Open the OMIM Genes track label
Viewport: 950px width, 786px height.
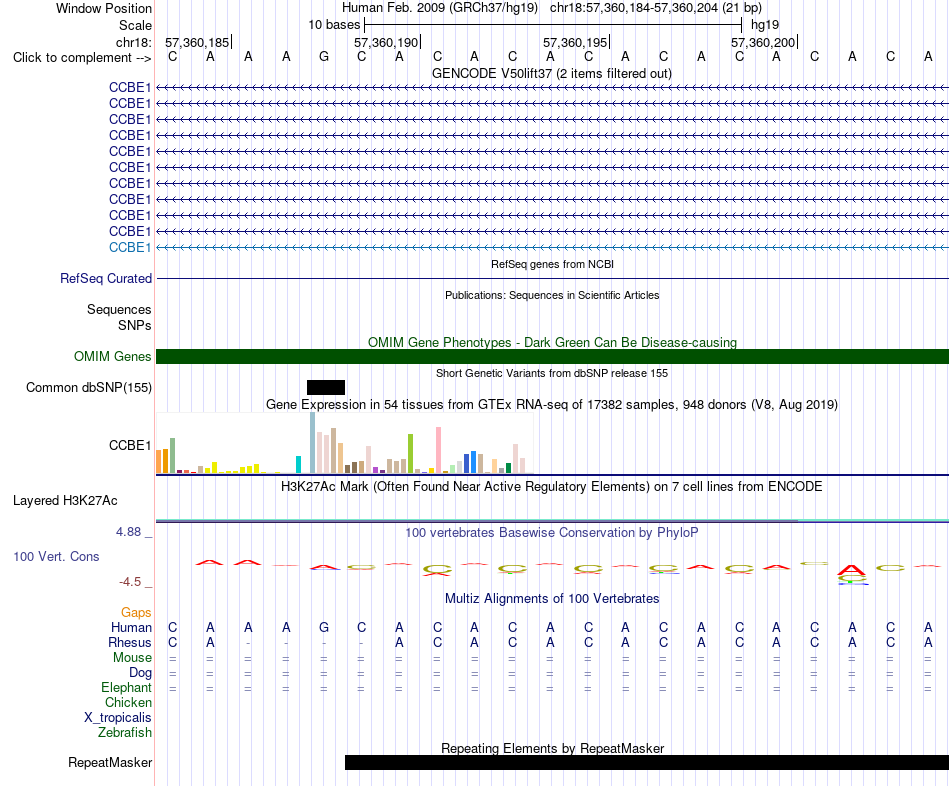(x=112, y=356)
